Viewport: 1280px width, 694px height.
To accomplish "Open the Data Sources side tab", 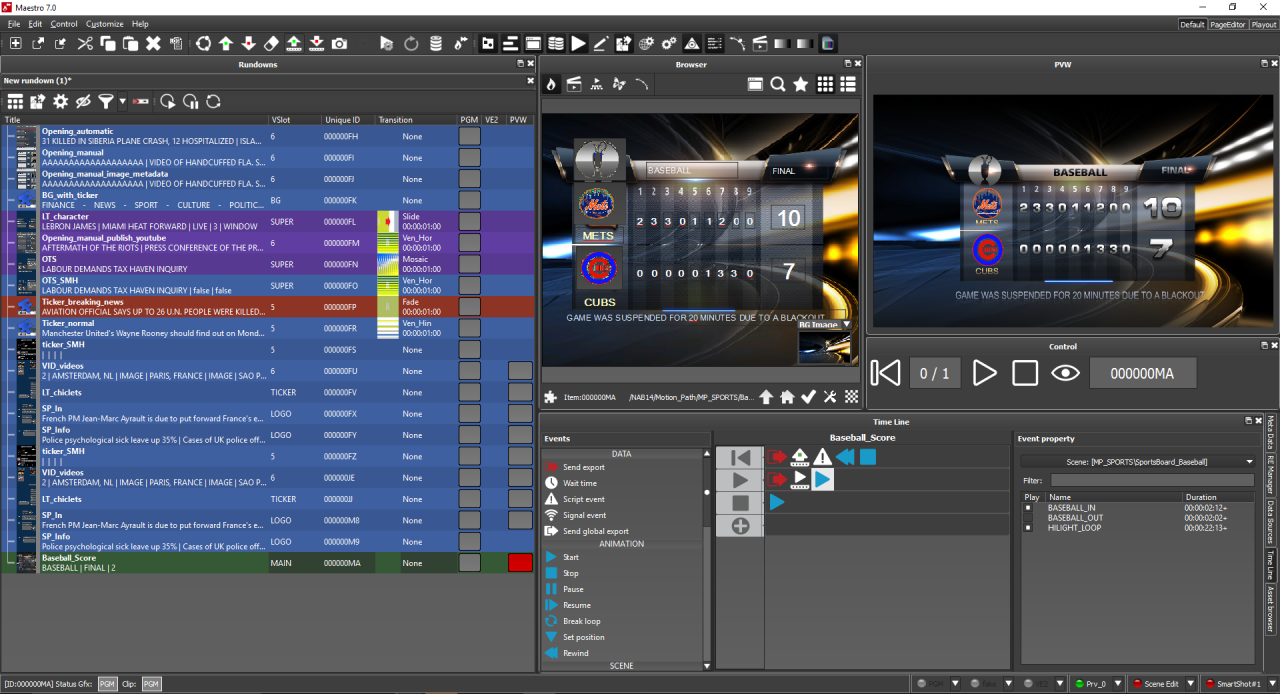I will coord(1271,521).
